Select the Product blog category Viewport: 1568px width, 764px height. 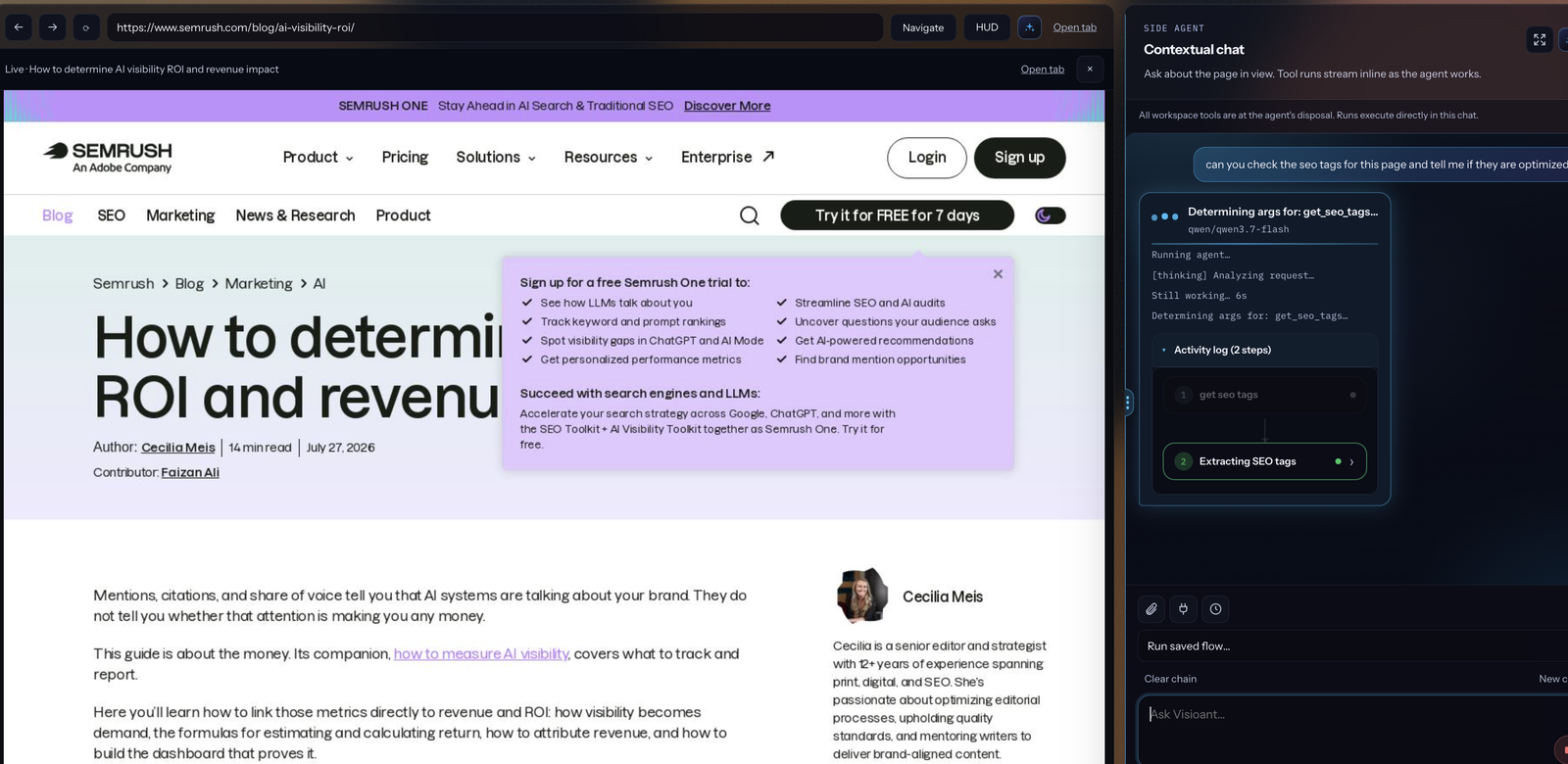[403, 215]
